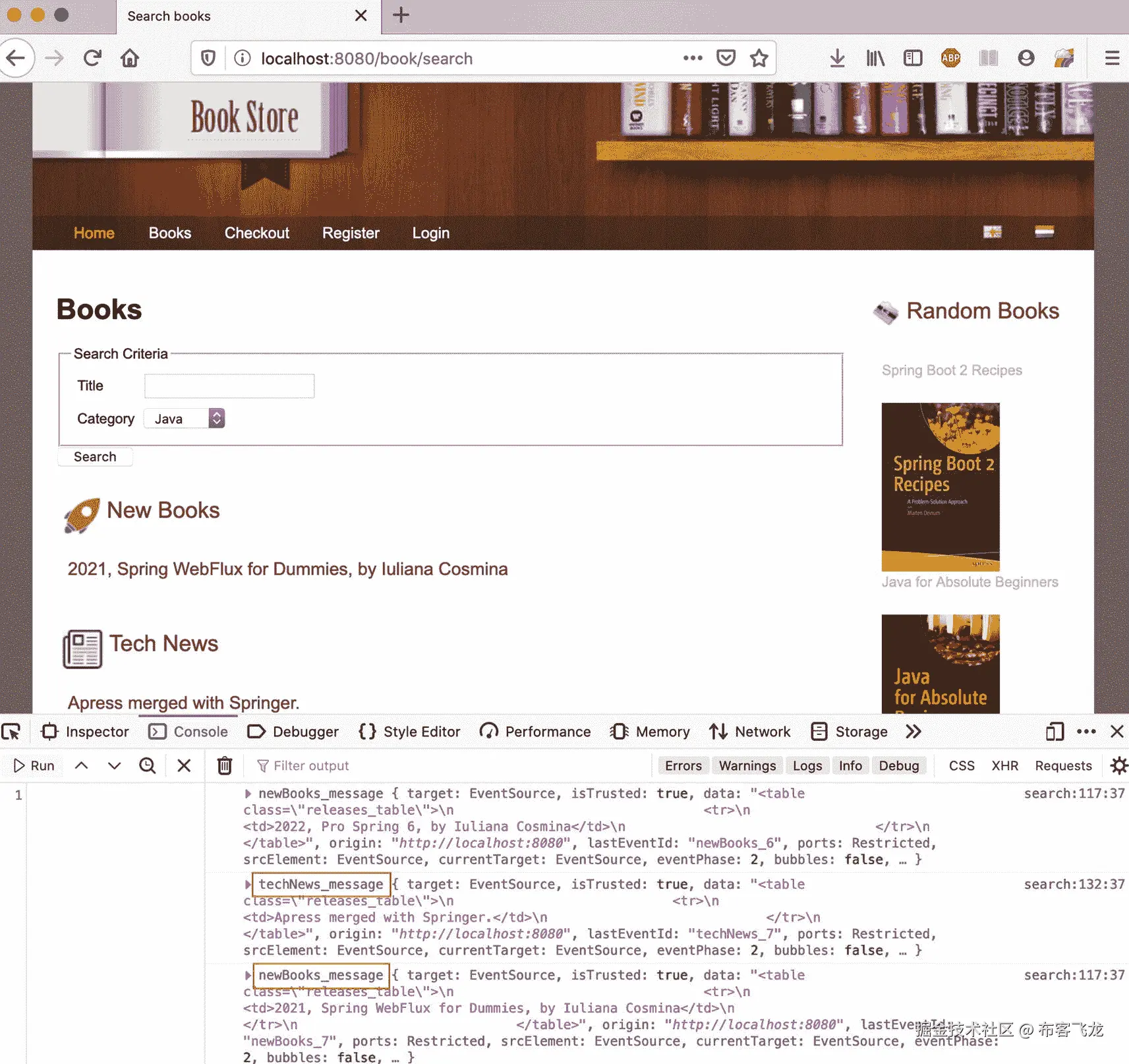Viewport: 1129px width, 1064px height.
Task: Click the Downloads toolbar icon
Action: (837, 58)
